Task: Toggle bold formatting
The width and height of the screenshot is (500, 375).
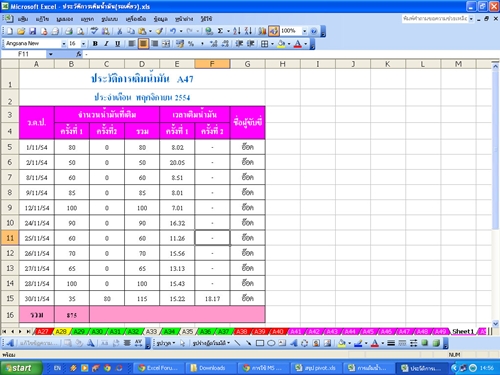Action: coord(95,44)
